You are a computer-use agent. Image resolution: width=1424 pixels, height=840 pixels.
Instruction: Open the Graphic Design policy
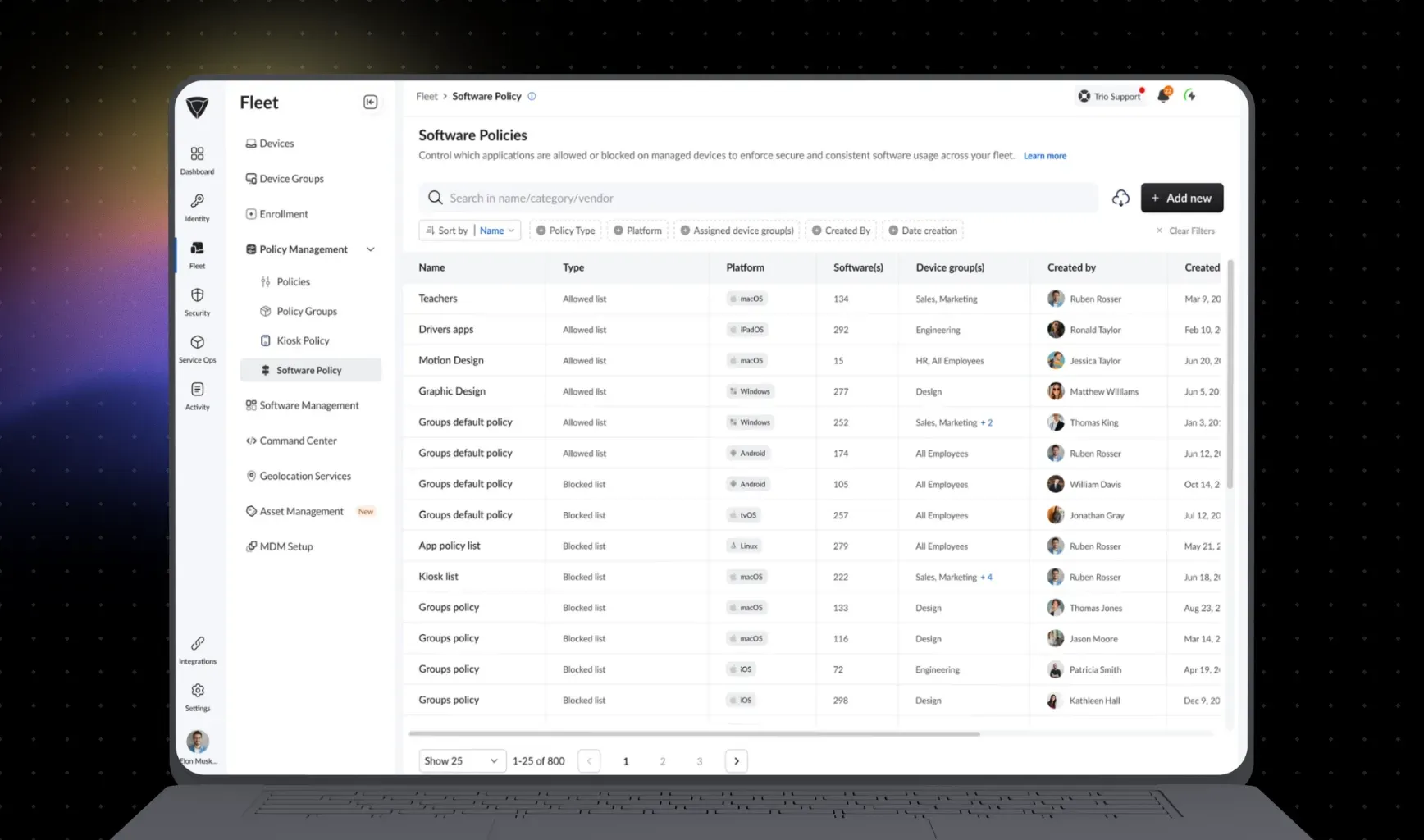point(812,391)
